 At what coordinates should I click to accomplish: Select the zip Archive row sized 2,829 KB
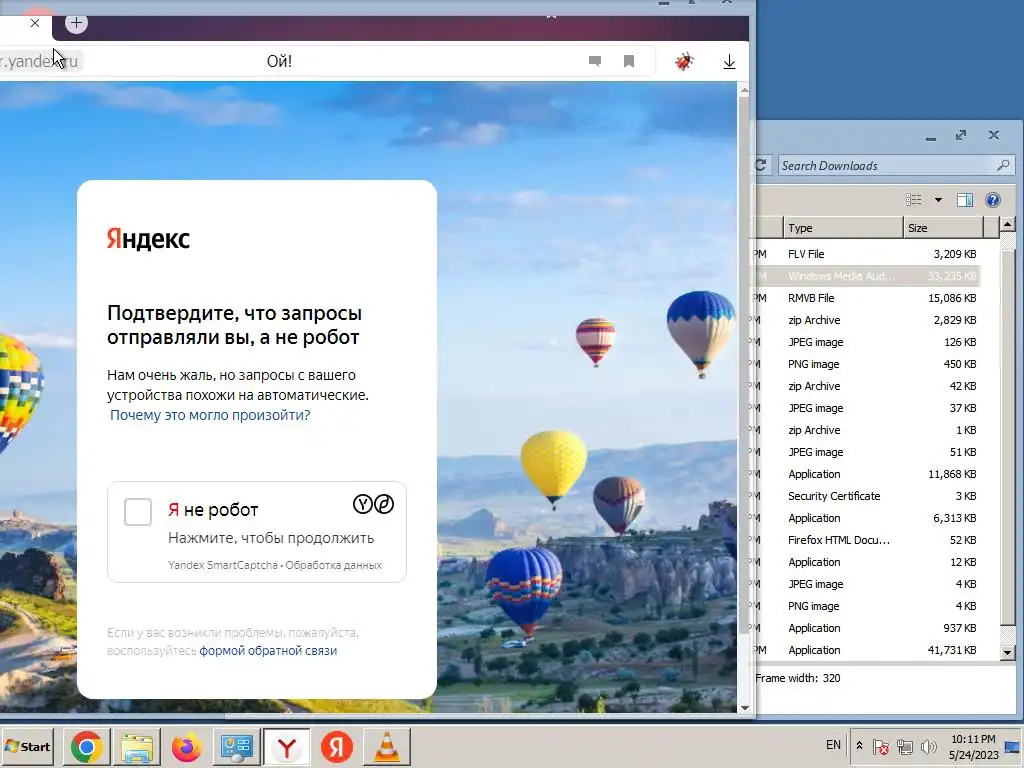pyautogui.click(x=867, y=320)
